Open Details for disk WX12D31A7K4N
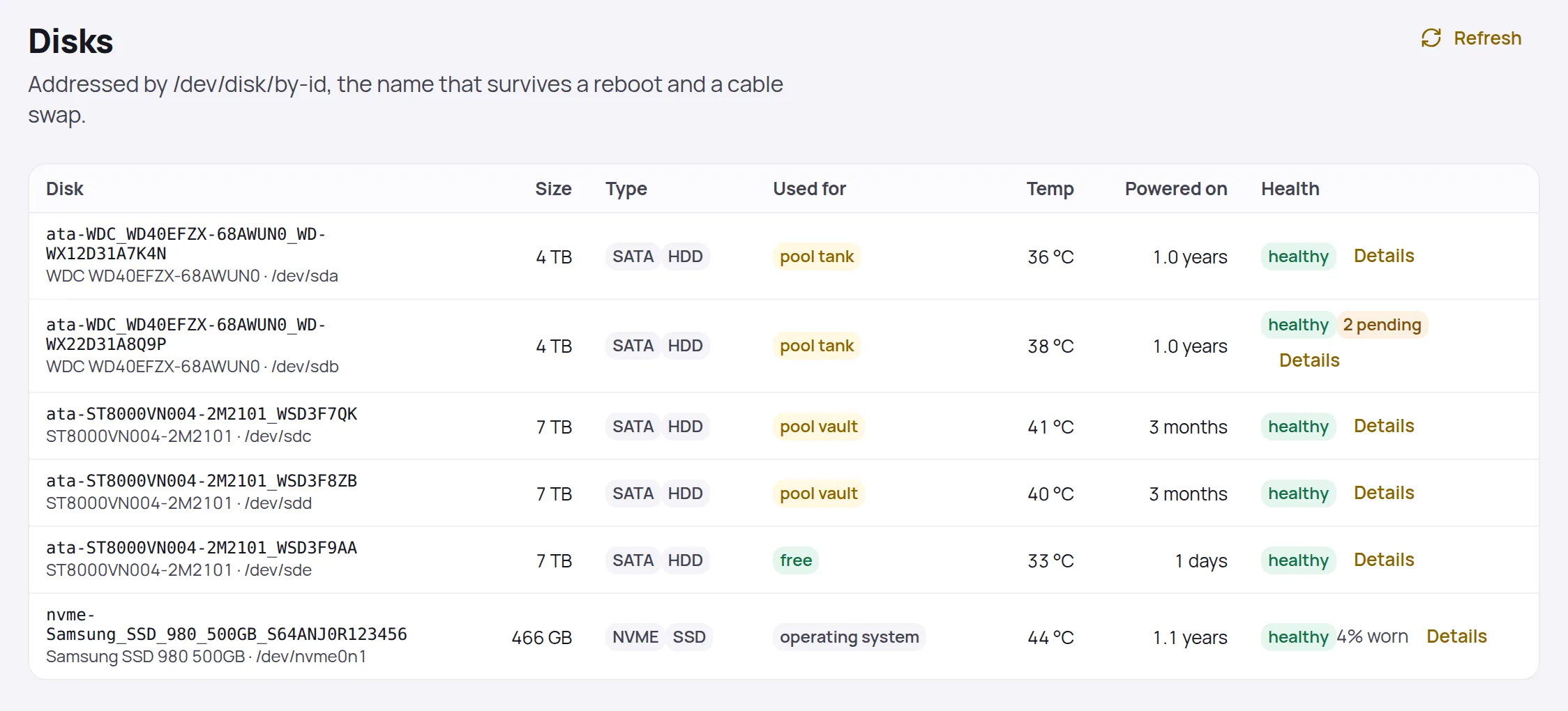Viewport: 1568px width, 711px height. [x=1384, y=256]
